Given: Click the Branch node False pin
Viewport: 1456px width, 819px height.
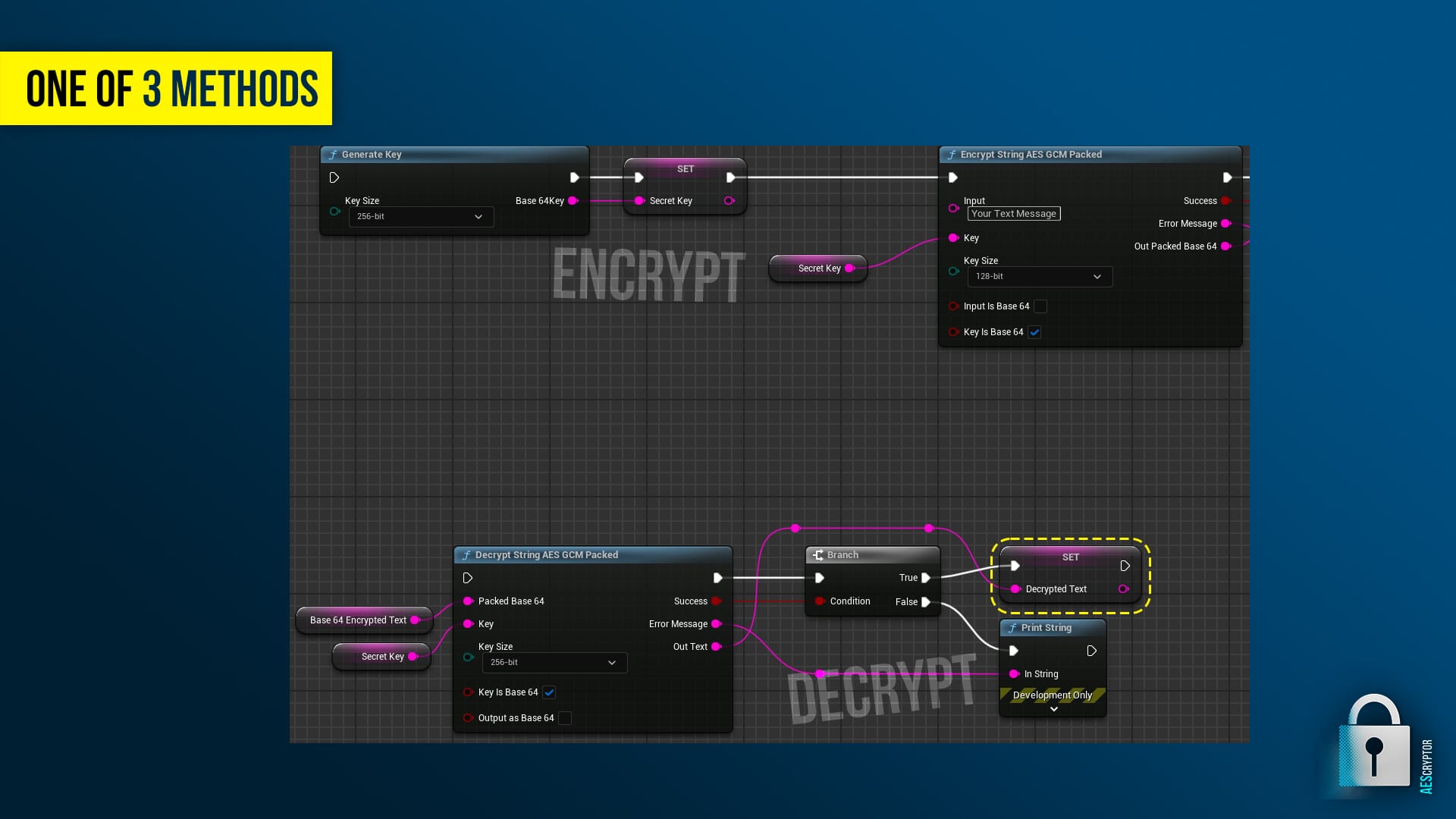Looking at the screenshot, I should coord(926,602).
